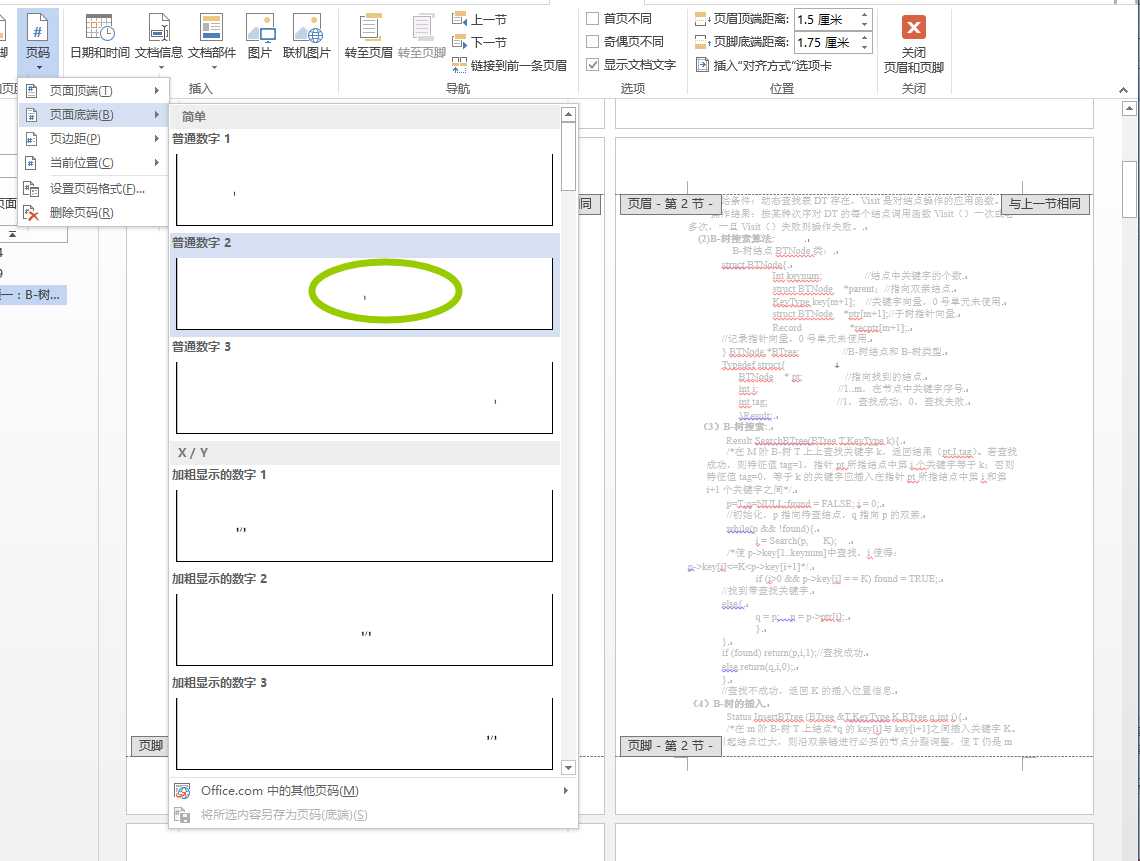Image resolution: width=1140 pixels, height=861 pixels.
Task: Select 普通数字 2 page number style
Action: coord(364,284)
